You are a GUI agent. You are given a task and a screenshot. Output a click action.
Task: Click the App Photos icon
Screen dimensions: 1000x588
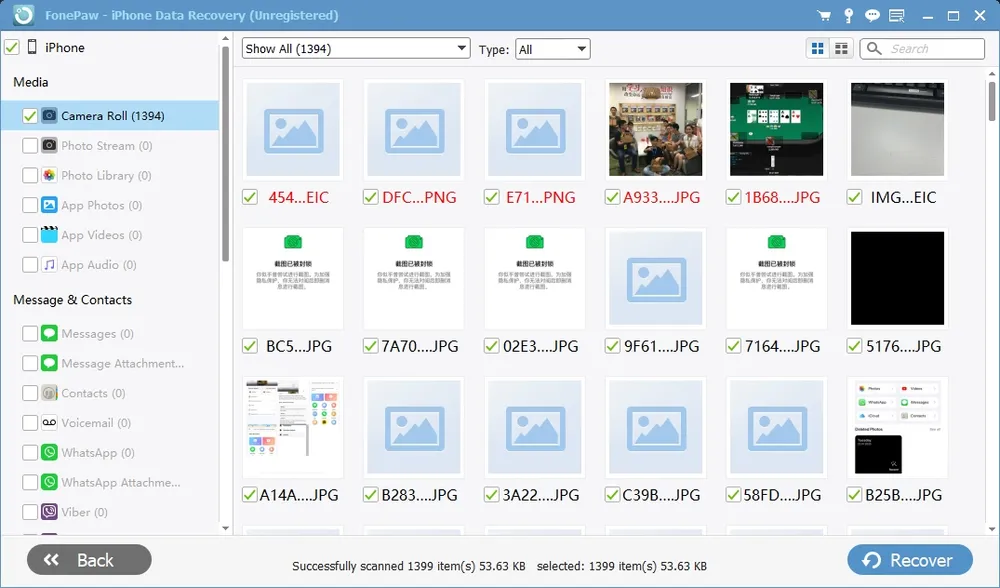[x=49, y=205]
